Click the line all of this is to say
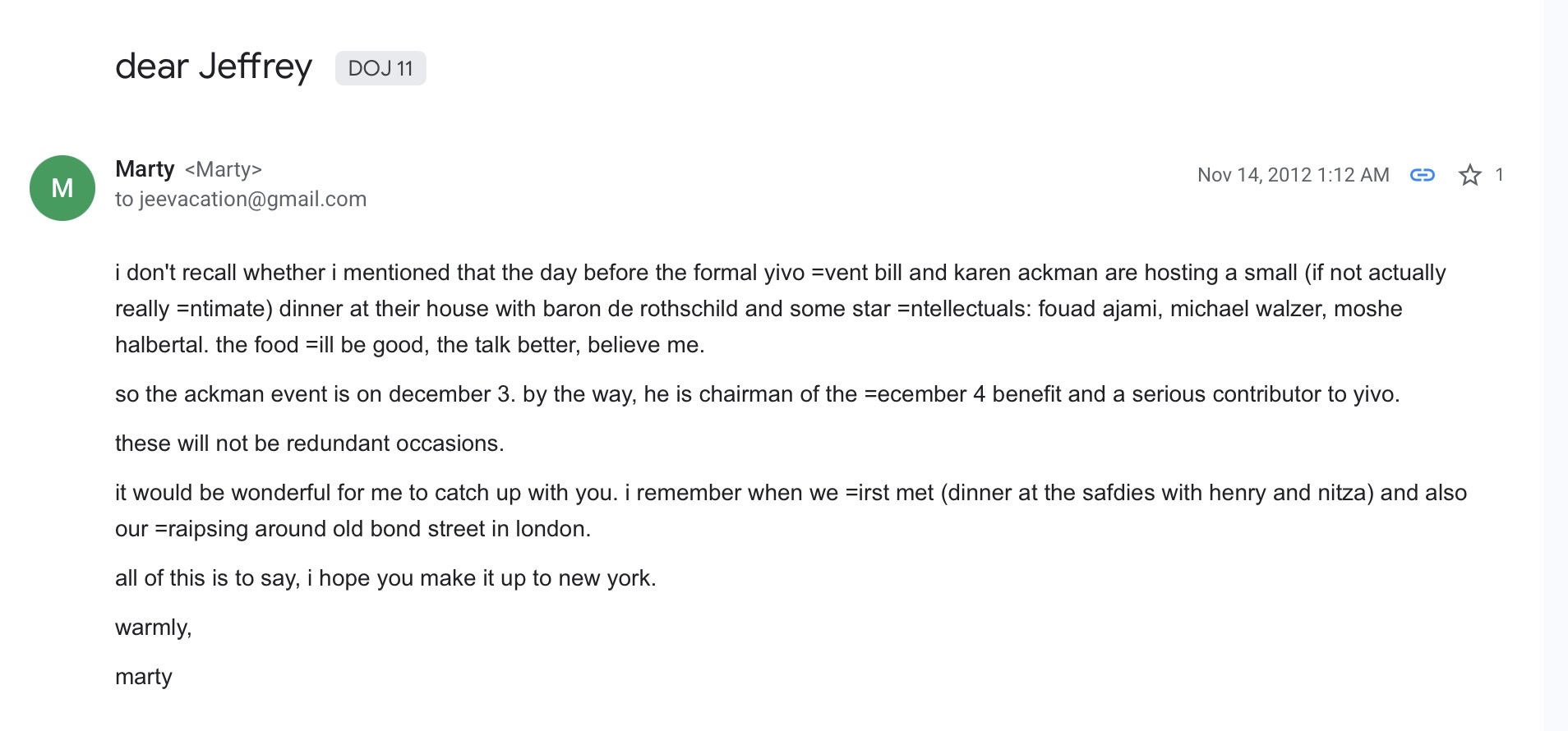This screenshot has height=731, width=1568. point(385,578)
